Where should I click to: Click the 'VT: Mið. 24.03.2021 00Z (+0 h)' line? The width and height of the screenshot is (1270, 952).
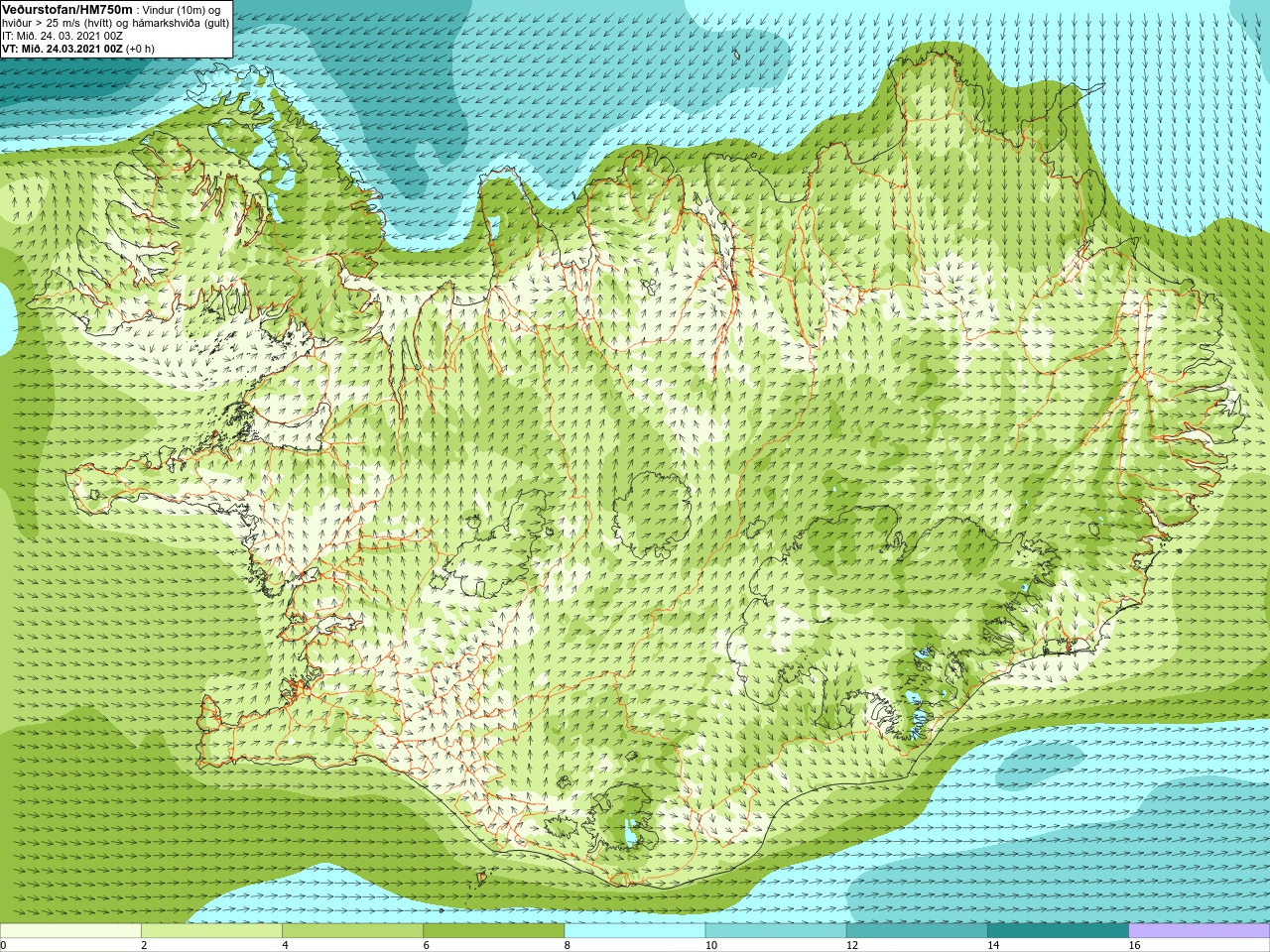[78, 49]
